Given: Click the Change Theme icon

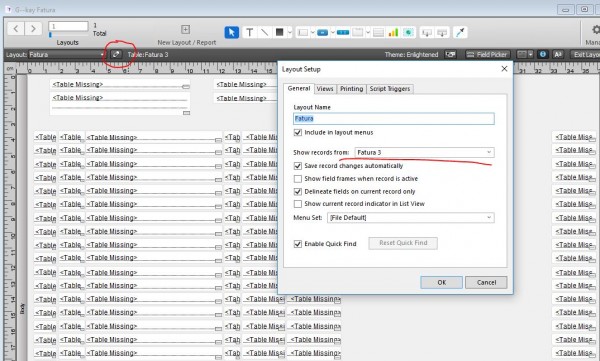Looking at the screenshot, I should [x=450, y=54].
